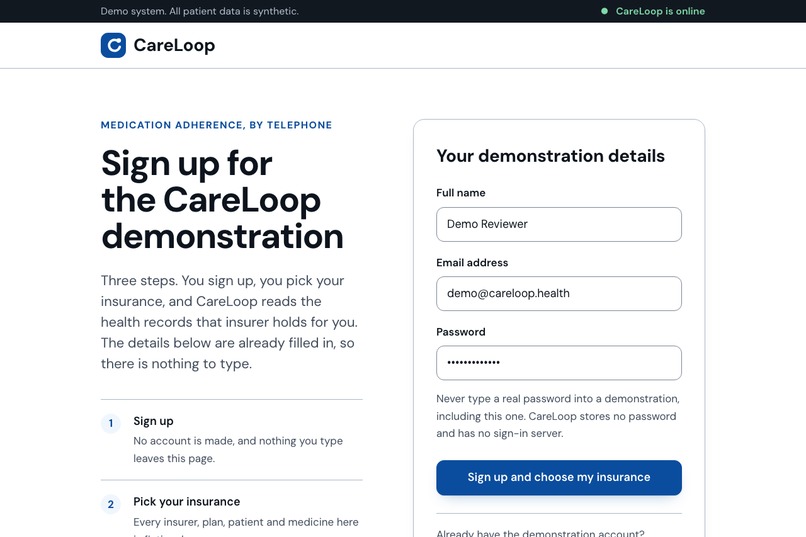
Task: Click the step 1 number badge
Action: pos(111,423)
